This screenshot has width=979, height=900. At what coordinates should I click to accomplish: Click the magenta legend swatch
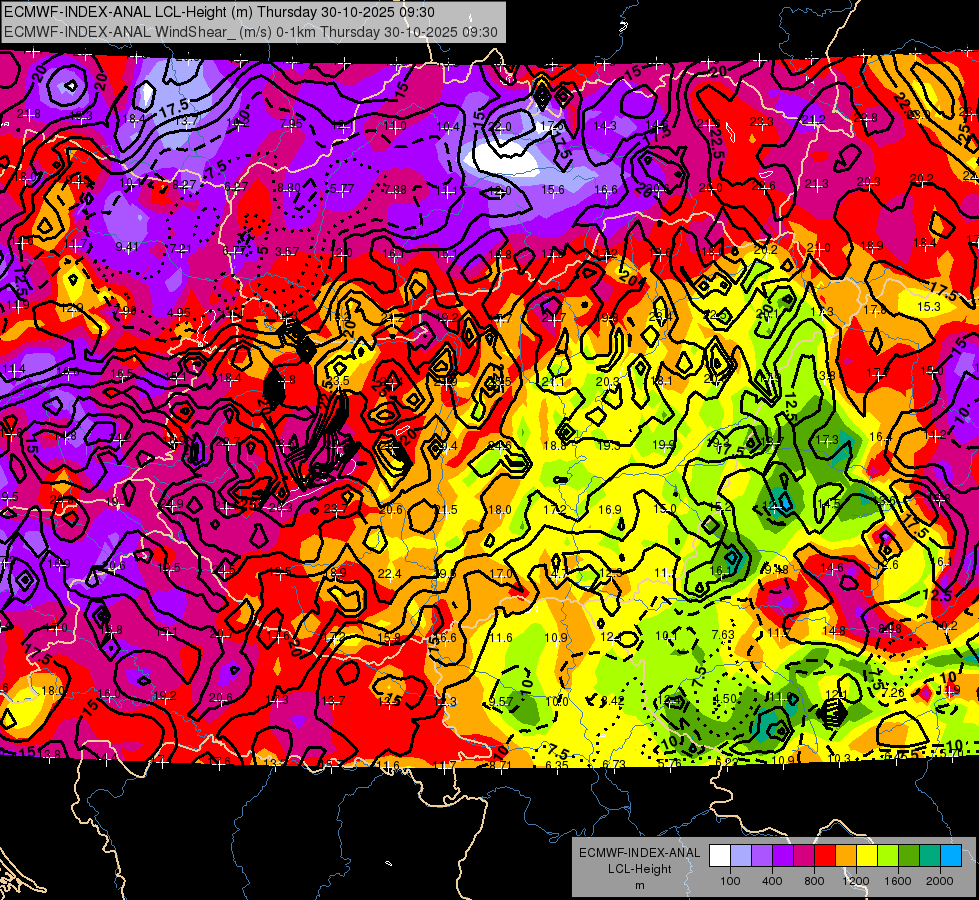[804, 856]
